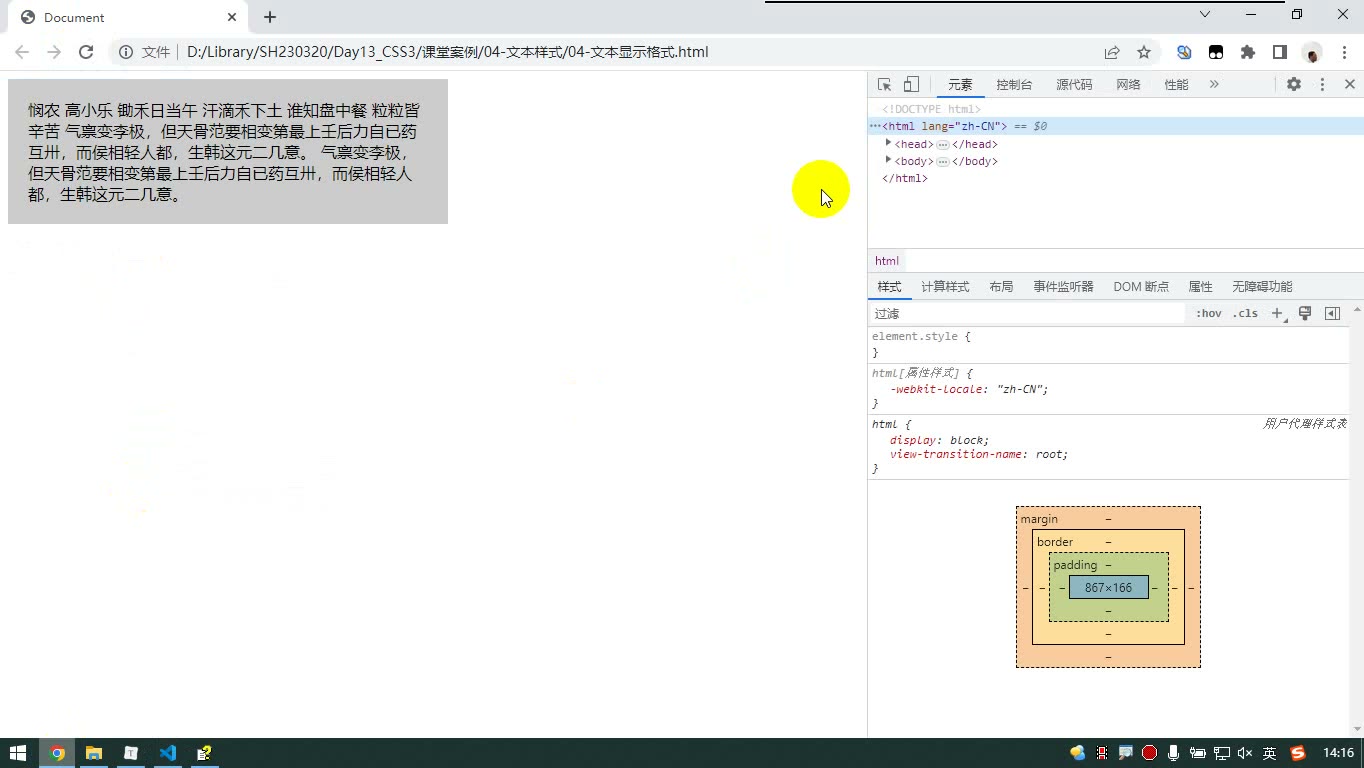This screenshot has height=768, width=1364.
Task: Expand the body element node
Action: click(888, 161)
